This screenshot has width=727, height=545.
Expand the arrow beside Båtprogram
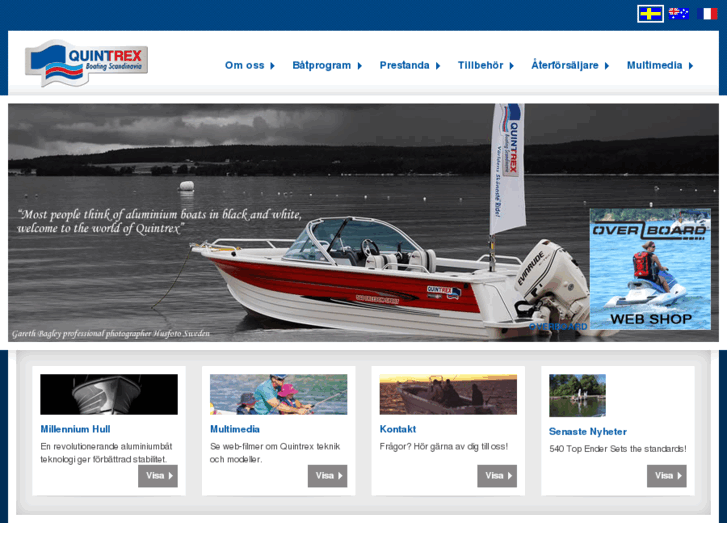point(359,66)
